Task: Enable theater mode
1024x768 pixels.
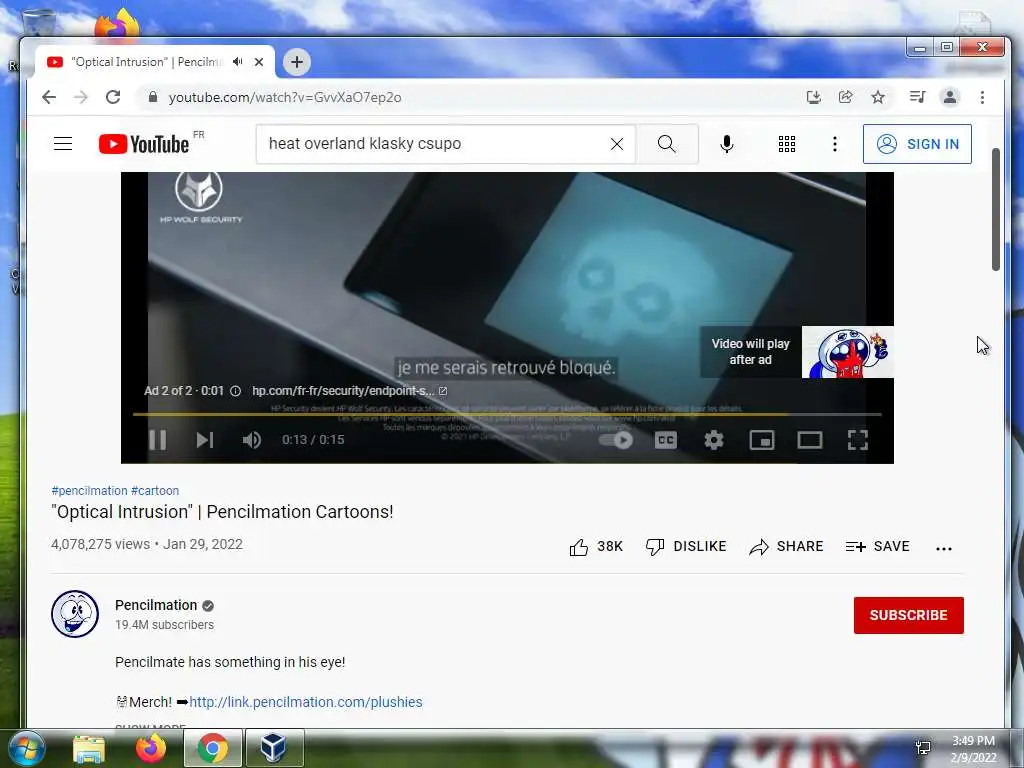Action: (x=810, y=440)
